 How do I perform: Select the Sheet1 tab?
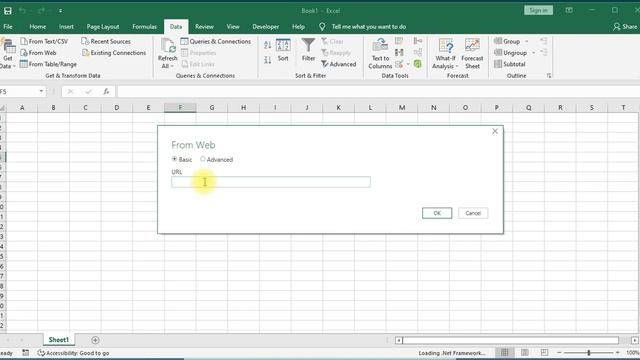point(59,340)
